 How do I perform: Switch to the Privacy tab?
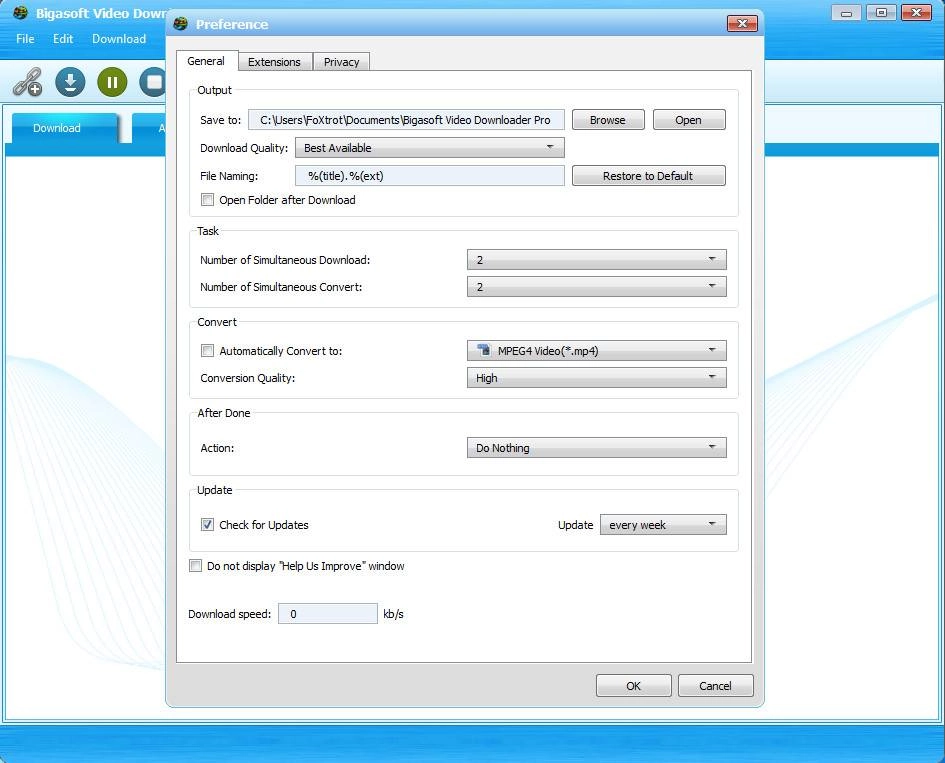tap(341, 61)
